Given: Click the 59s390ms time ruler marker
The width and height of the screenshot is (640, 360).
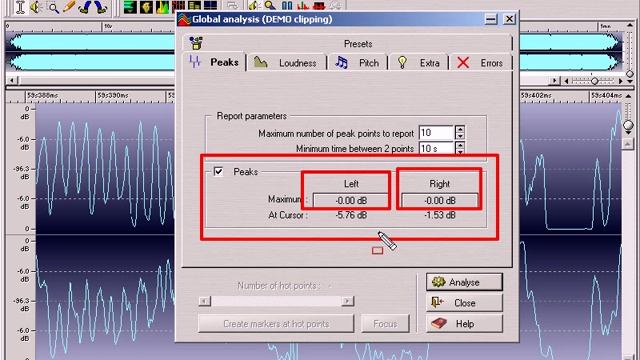Looking at the screenshot, I should (112, 96).
